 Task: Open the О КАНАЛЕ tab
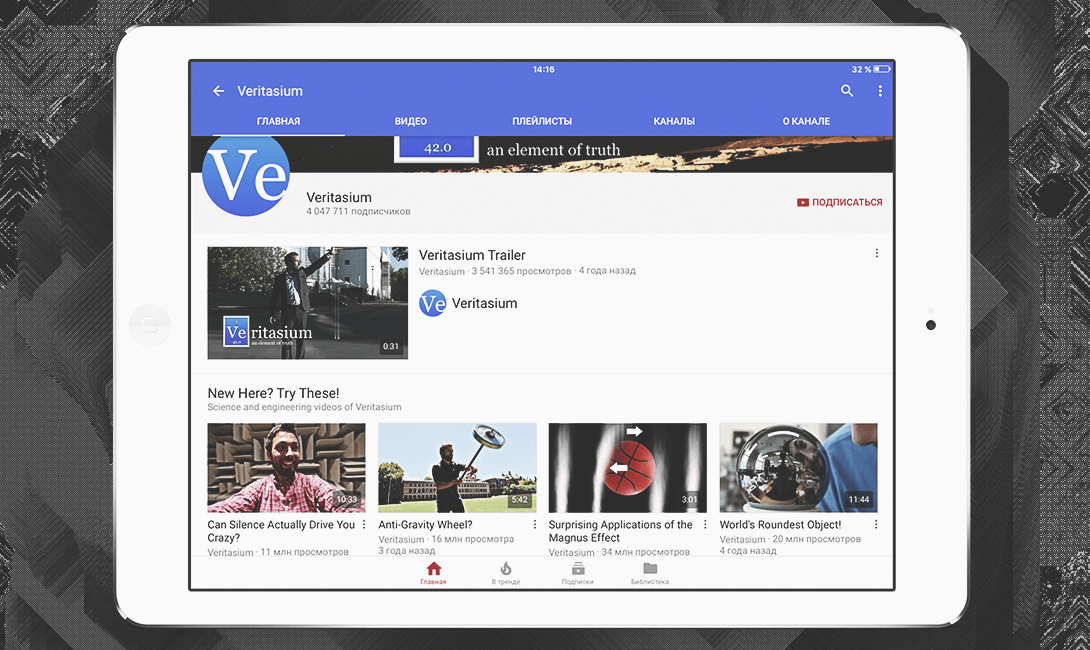[806, 121]
